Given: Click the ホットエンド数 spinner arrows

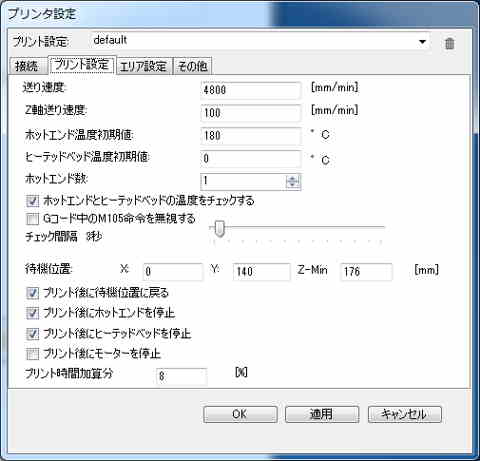Looking at the screenshot, I should tap(293, 181).
